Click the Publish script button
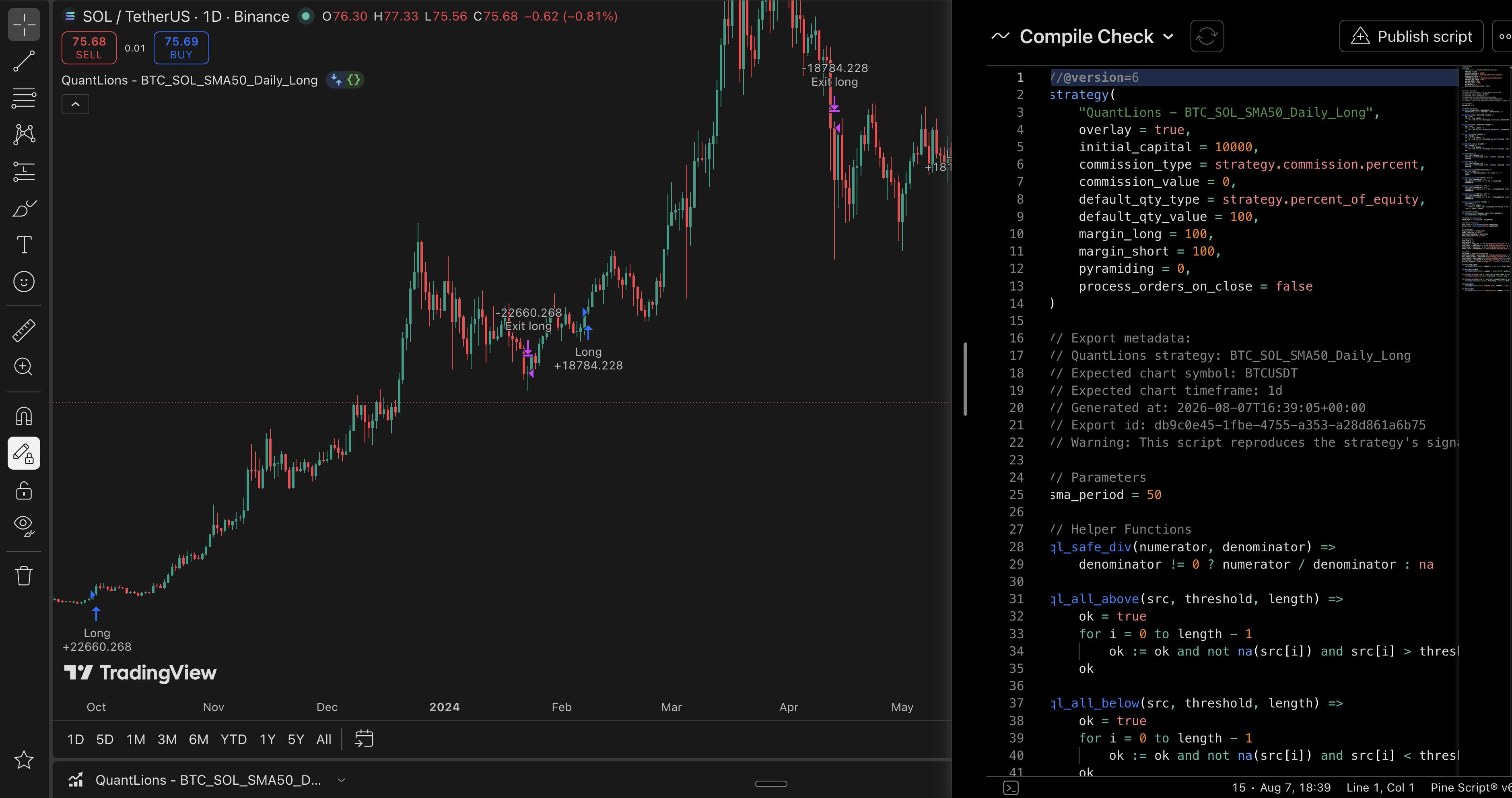The width and height of the screenshot is (1512, 798). pyautogui.click(x=1411, y=36)
